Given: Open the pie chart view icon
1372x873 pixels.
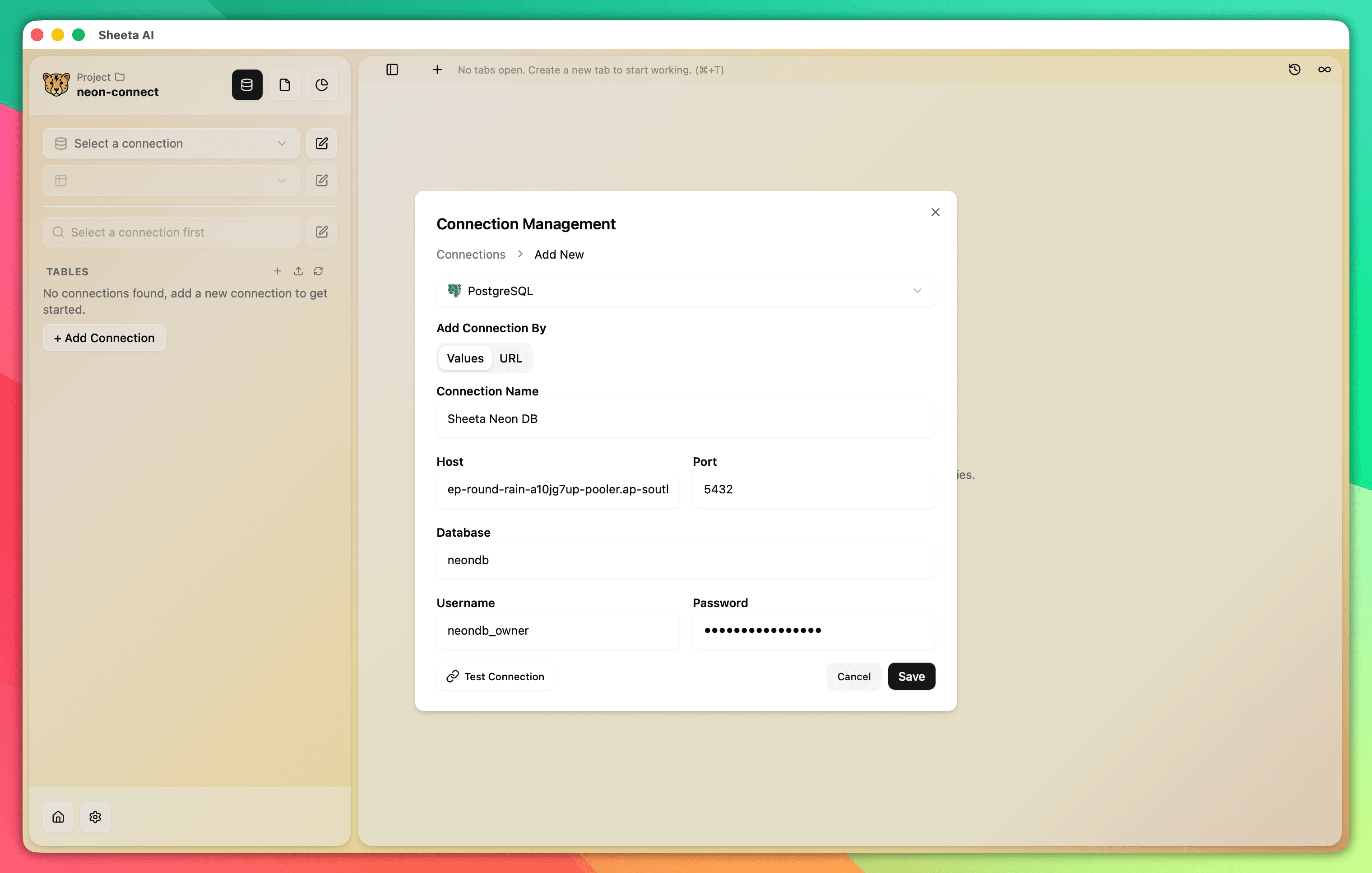Looking at the screenshot, I should pos(321,85).
